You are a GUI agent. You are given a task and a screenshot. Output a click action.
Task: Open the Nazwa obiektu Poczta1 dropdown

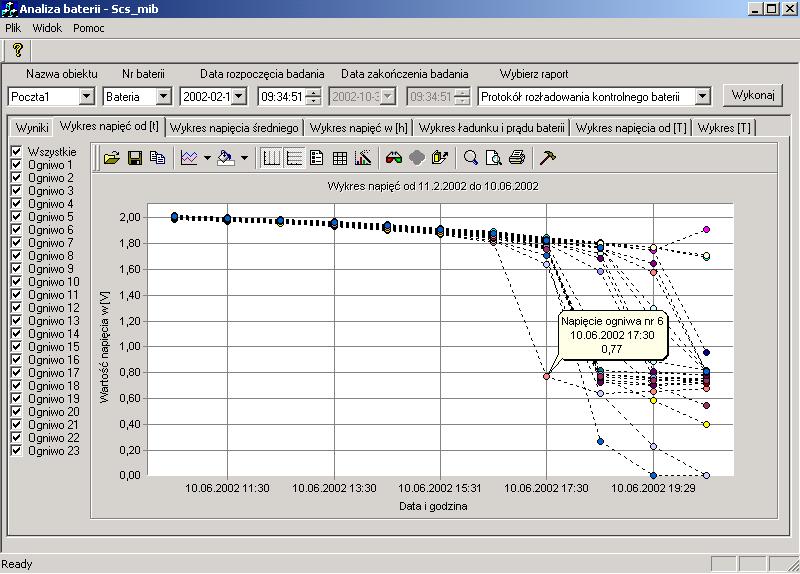click(86, 96)
